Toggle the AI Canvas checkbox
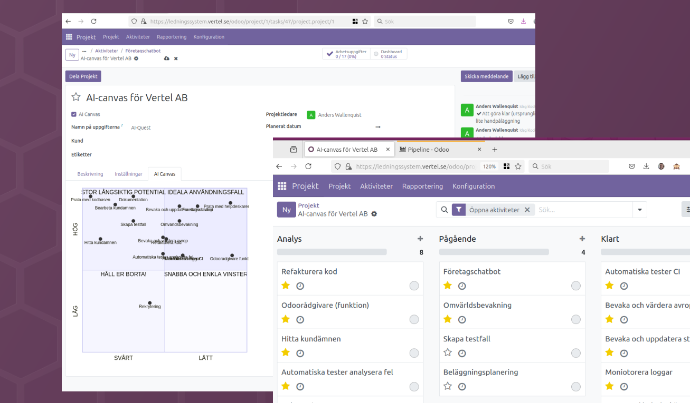This screenshot has width=690, height=403. tap(72, 114)
